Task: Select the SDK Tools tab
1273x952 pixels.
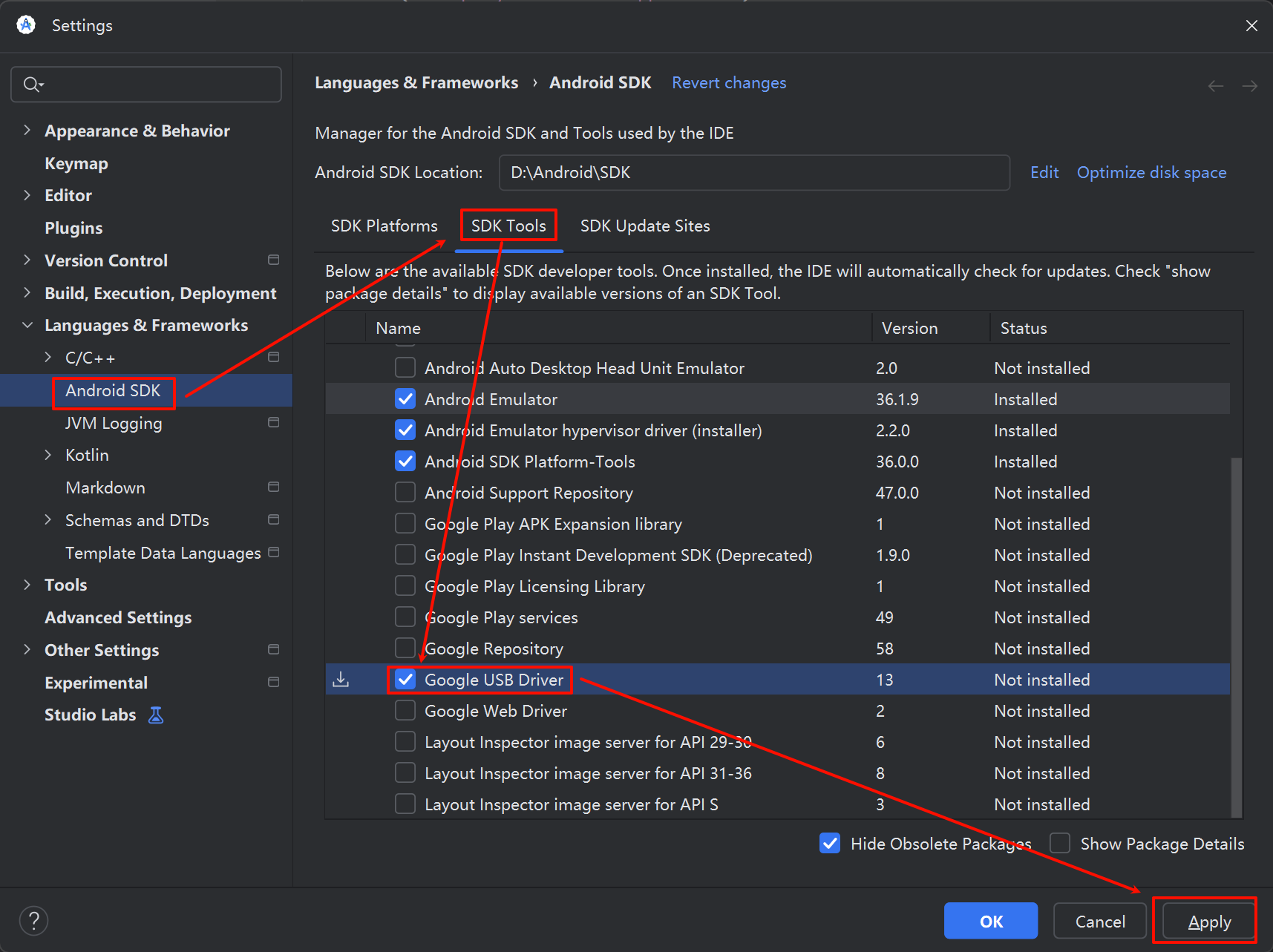Action: (x=508, y=226)
